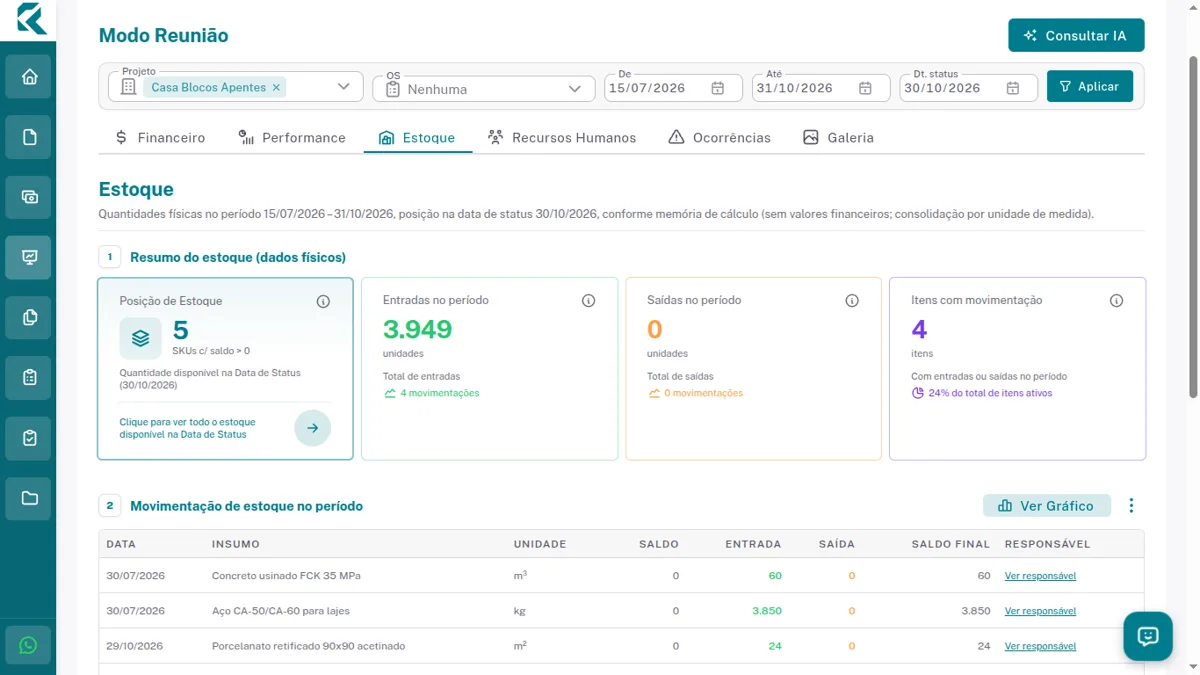This screenshot has height=675, width=1200.
Task: Remove the Casa Blocos Apentes project chip
Action: click(276, 87)
